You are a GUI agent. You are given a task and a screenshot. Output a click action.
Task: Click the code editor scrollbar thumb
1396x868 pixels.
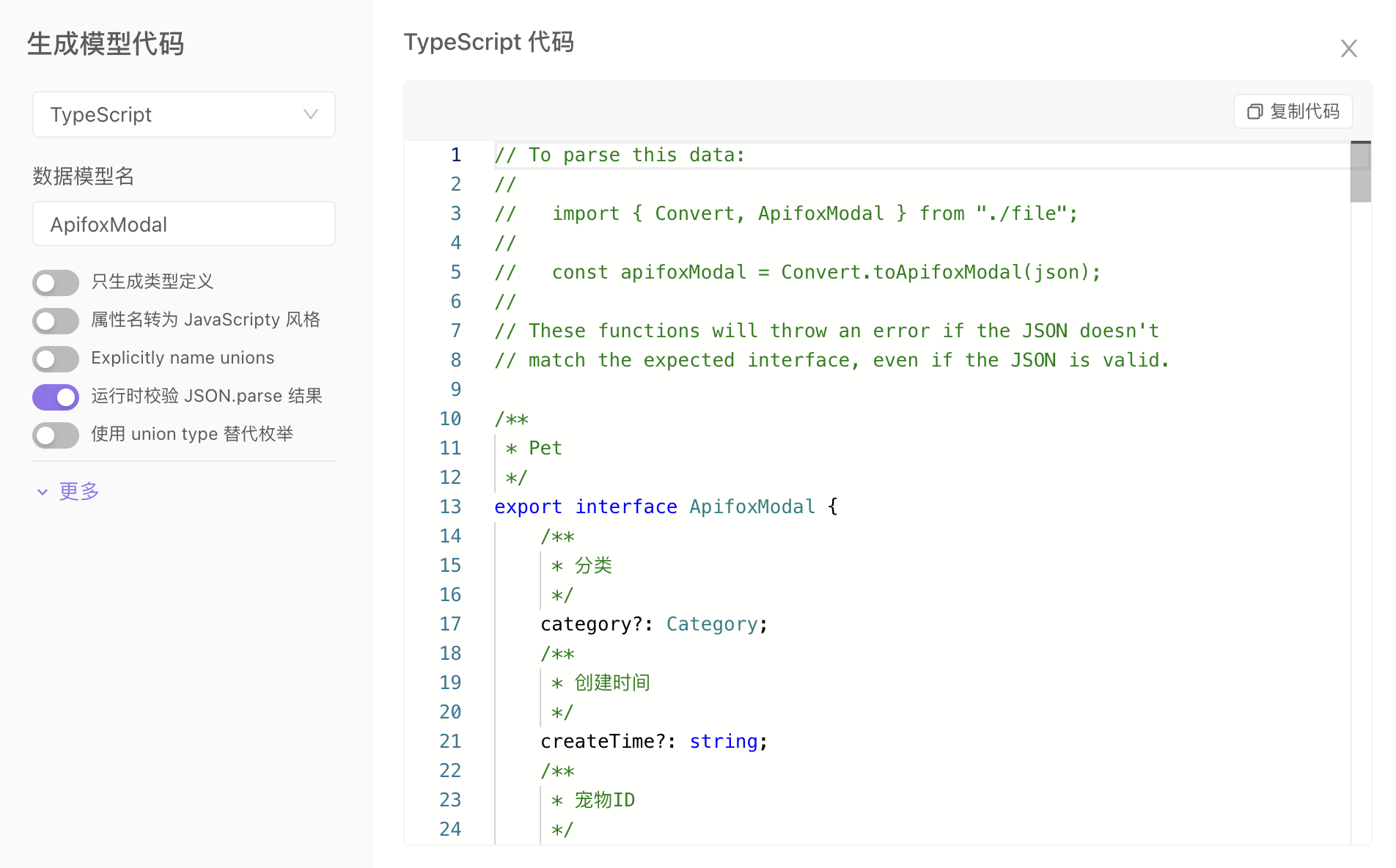[1360, 172]
